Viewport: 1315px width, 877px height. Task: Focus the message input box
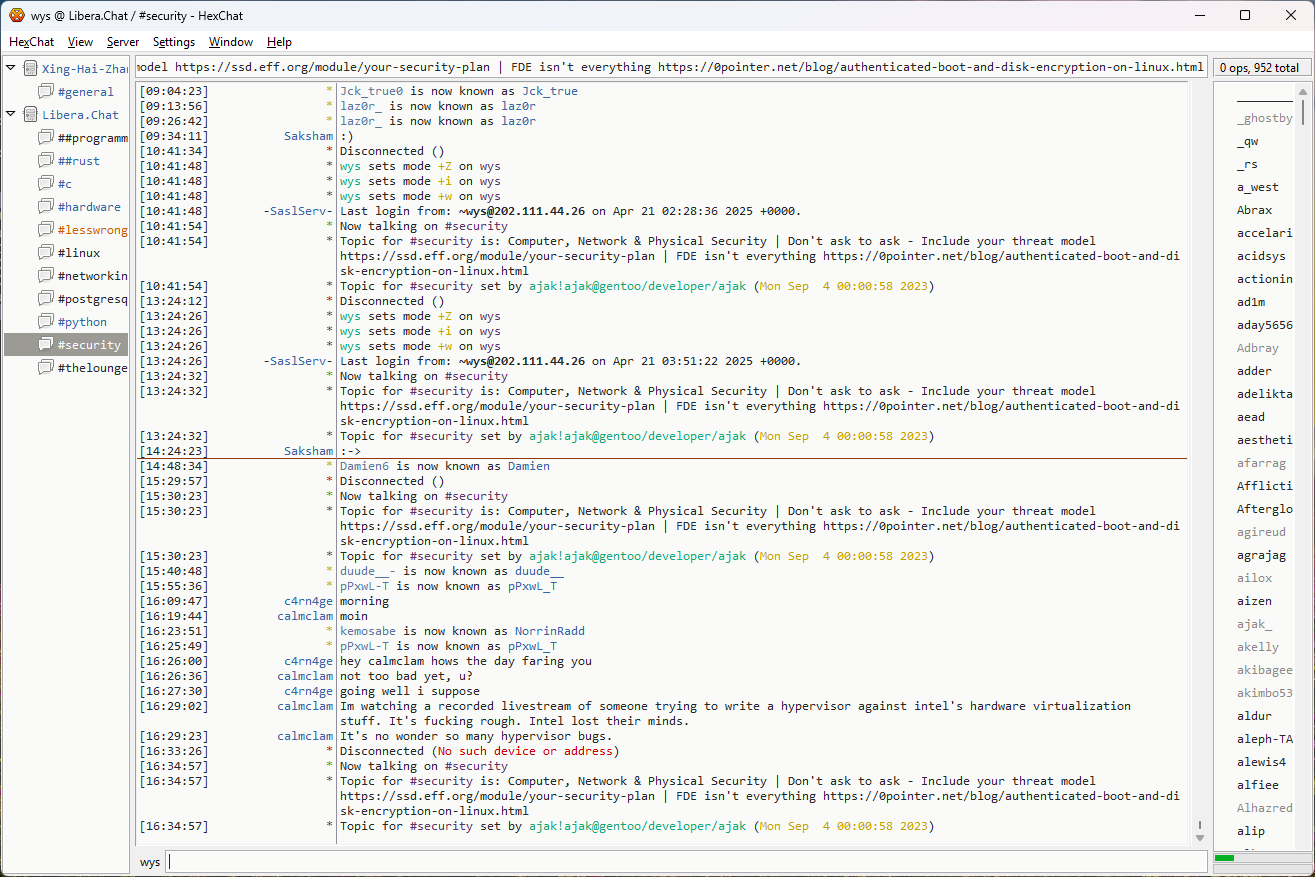pyautogui.click(x=685, y=862)
